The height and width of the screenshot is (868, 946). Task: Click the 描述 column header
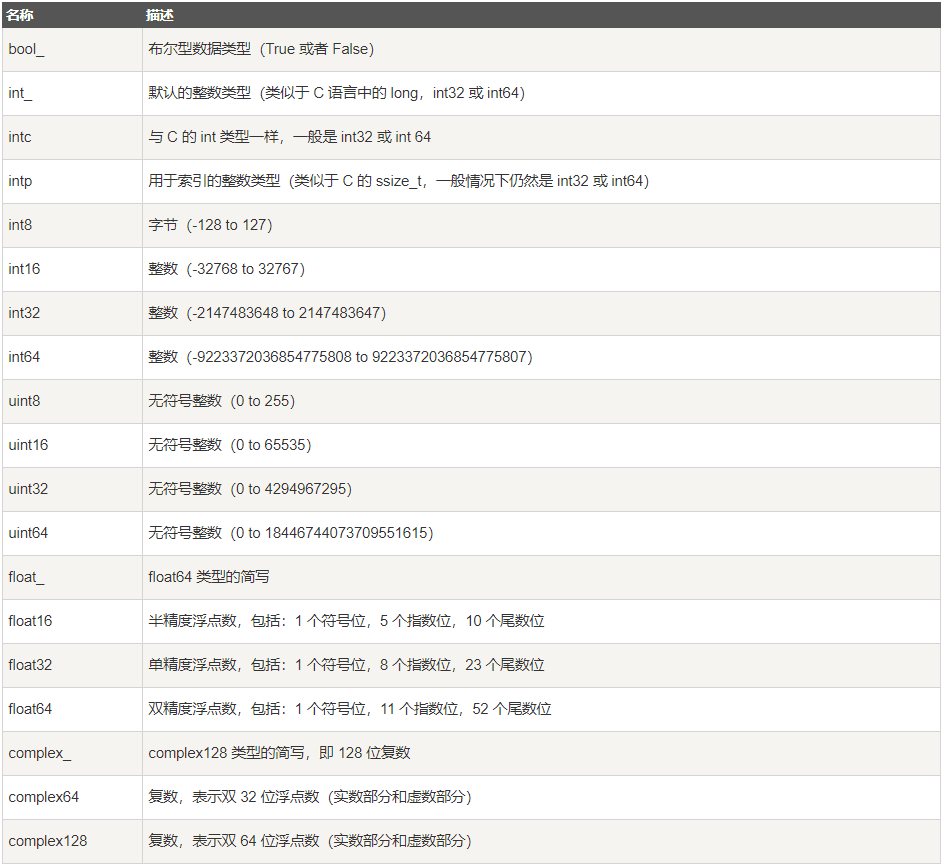pyautogui.click(x=541, y=15)
